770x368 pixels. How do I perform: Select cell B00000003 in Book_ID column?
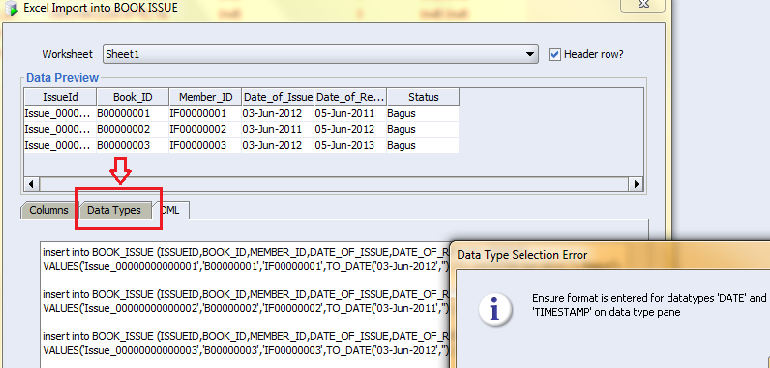133,145
